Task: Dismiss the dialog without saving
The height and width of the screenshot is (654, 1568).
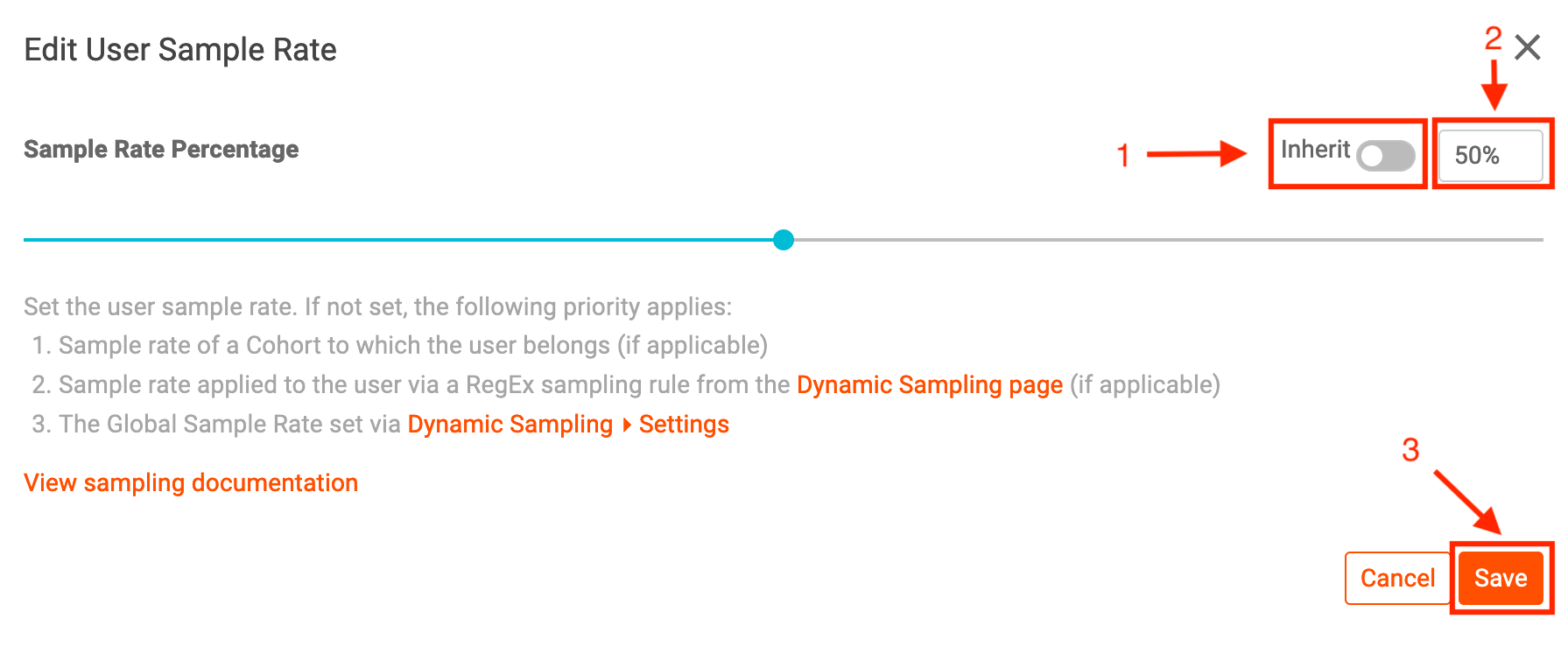Action: 1397,578
